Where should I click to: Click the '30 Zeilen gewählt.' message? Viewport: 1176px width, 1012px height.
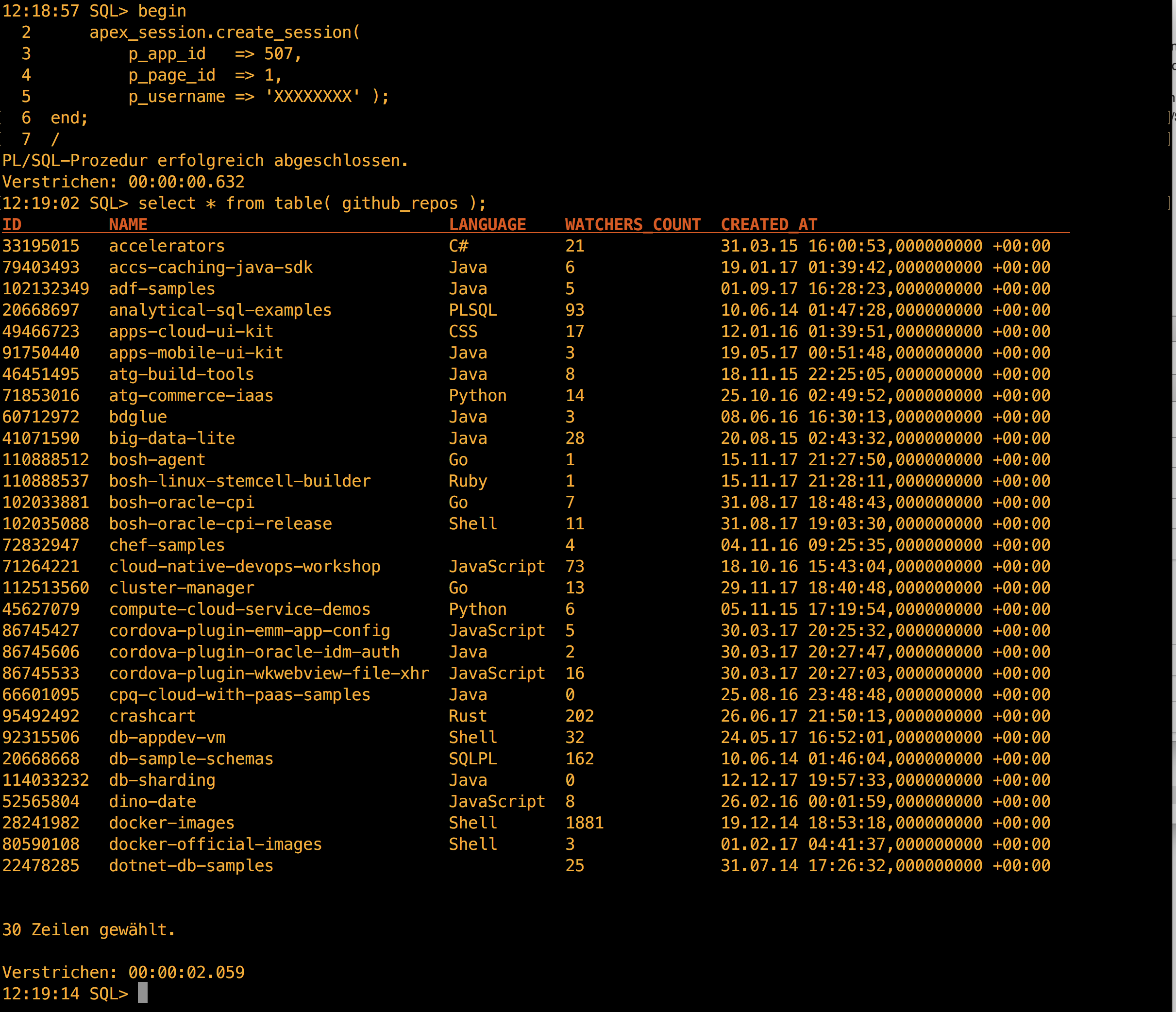(x=88, y=930)
